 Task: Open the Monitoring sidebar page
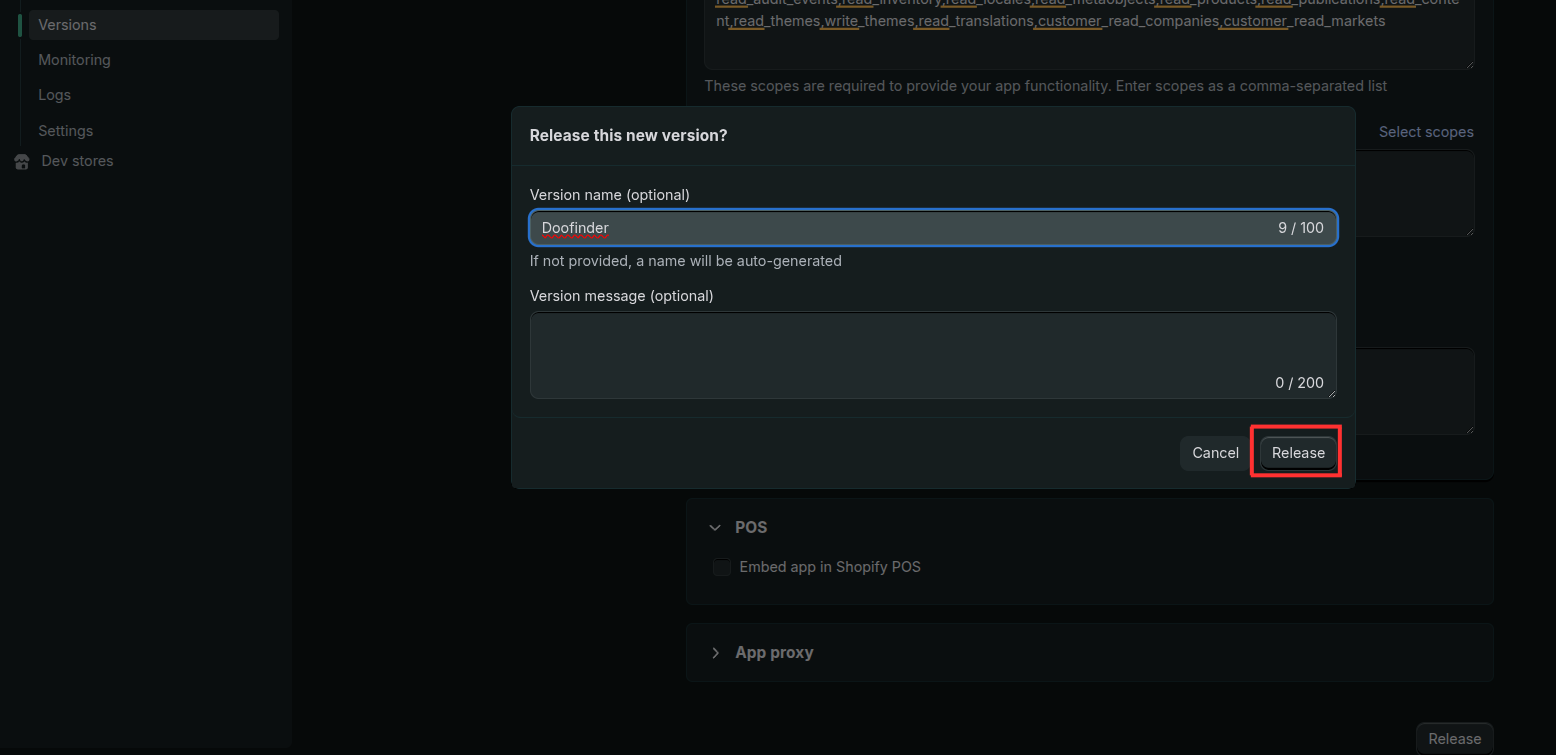point(74,59)
